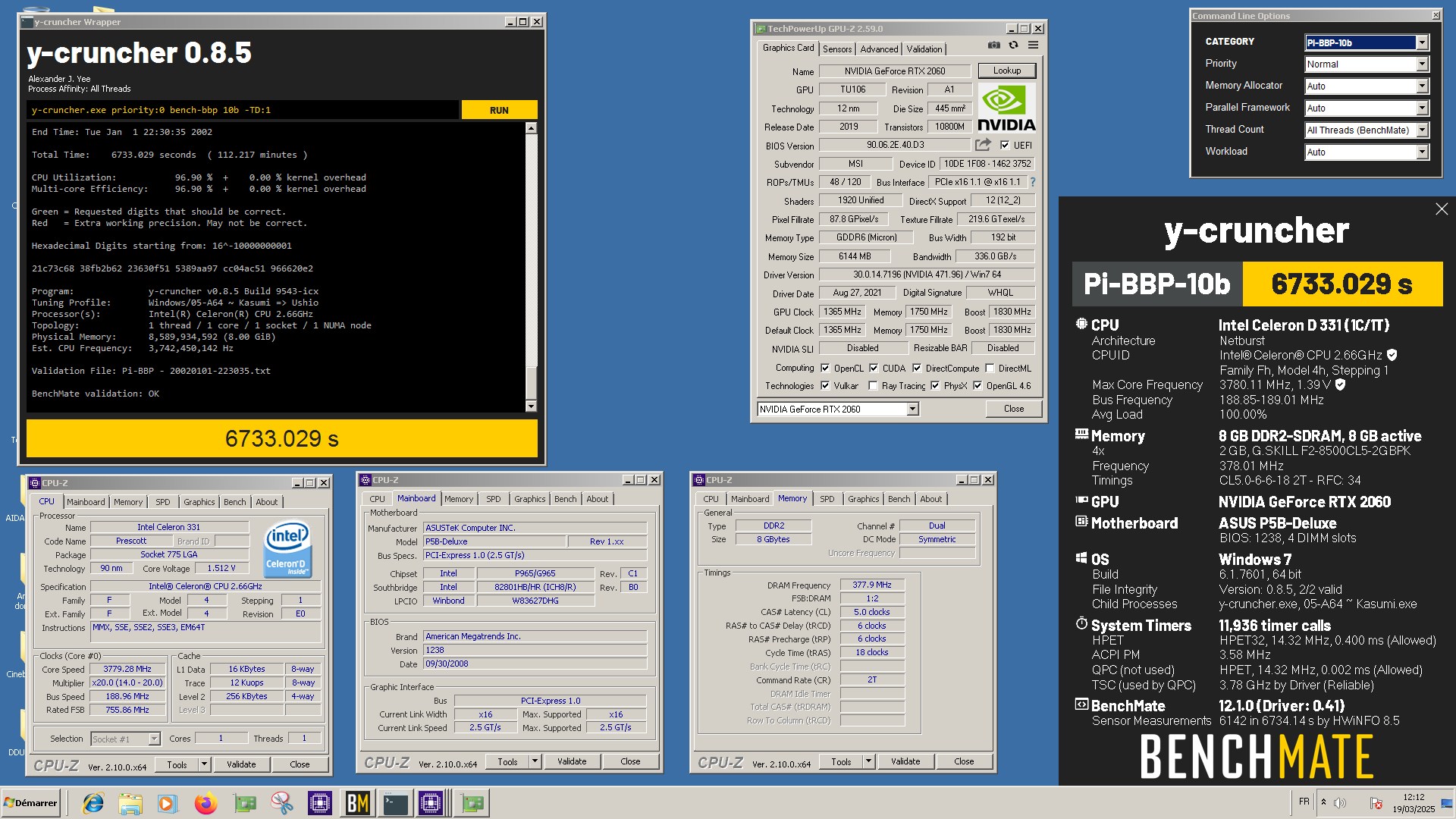Image resolution: width=1456 pixels, height=819 pixels.
Task: Click the GPU-Z refresh icon
Action: point(1013,45)
